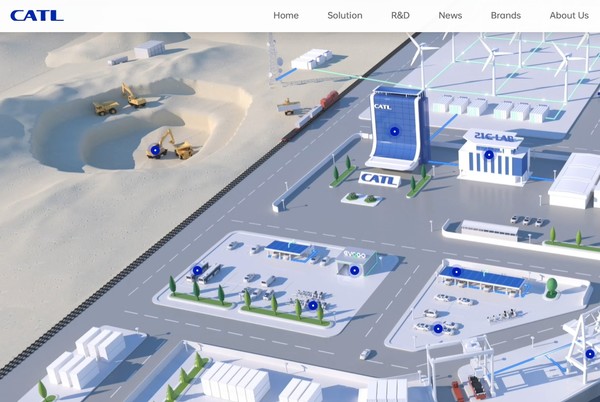Open the Home page from the navigation bar
Viewport: 600px width, 402px height.
pyautogui.click(x=286, y=15)
